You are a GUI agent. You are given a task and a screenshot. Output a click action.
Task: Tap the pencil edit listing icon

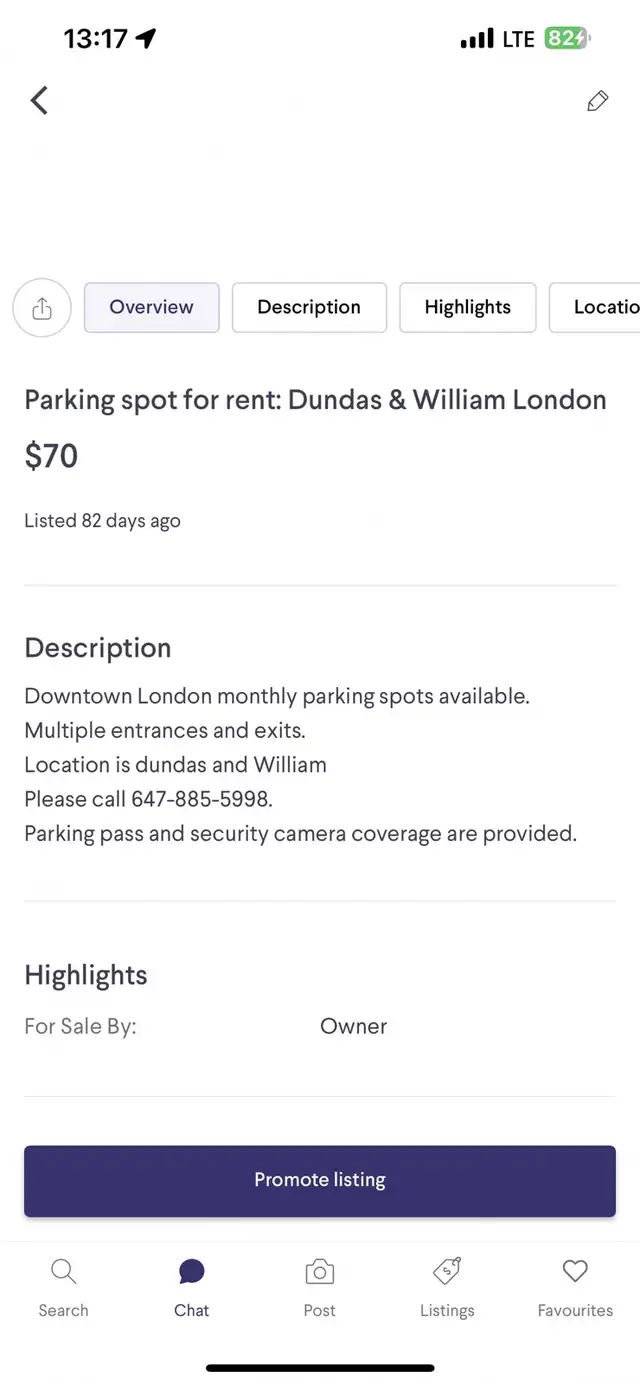pos(597,101)
